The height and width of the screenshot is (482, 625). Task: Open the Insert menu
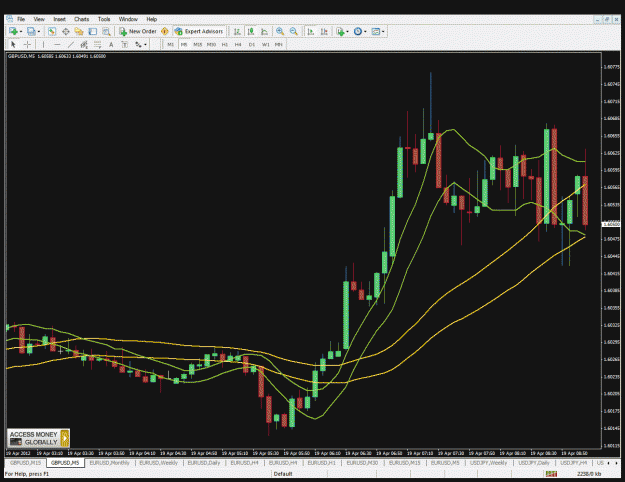tap(59, 19)
